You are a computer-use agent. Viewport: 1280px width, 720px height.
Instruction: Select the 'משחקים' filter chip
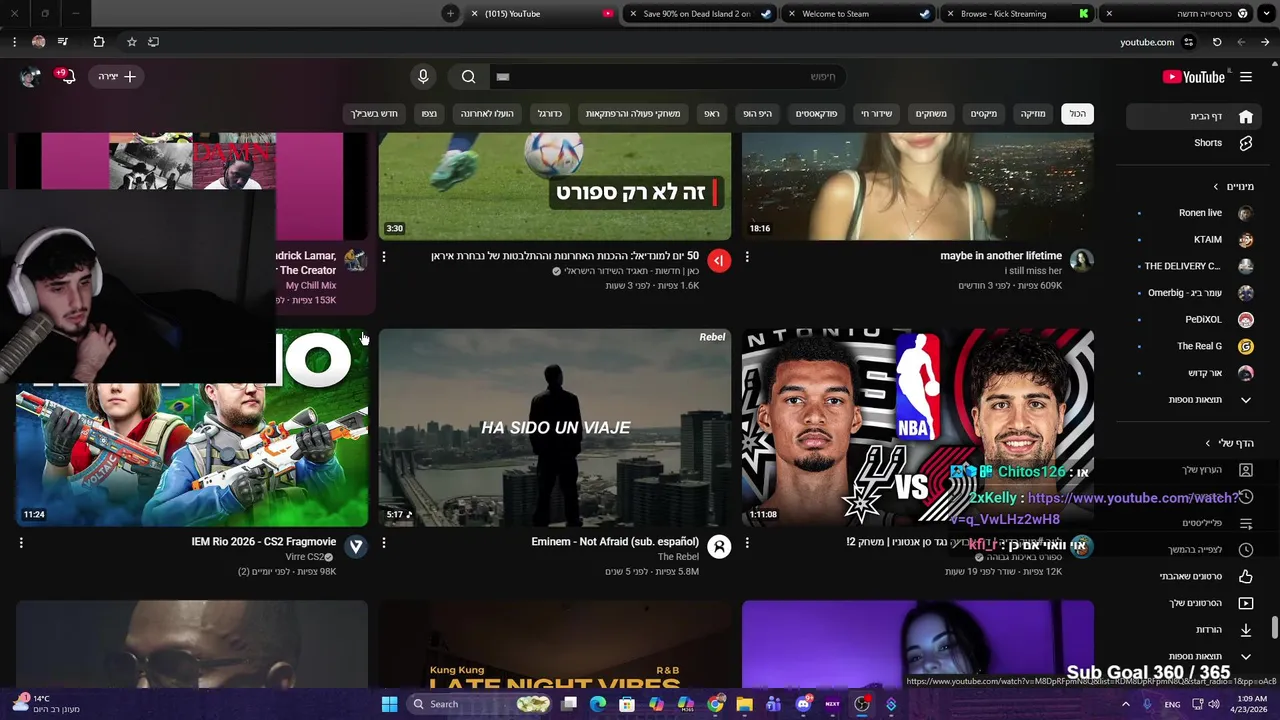[931, 114]
